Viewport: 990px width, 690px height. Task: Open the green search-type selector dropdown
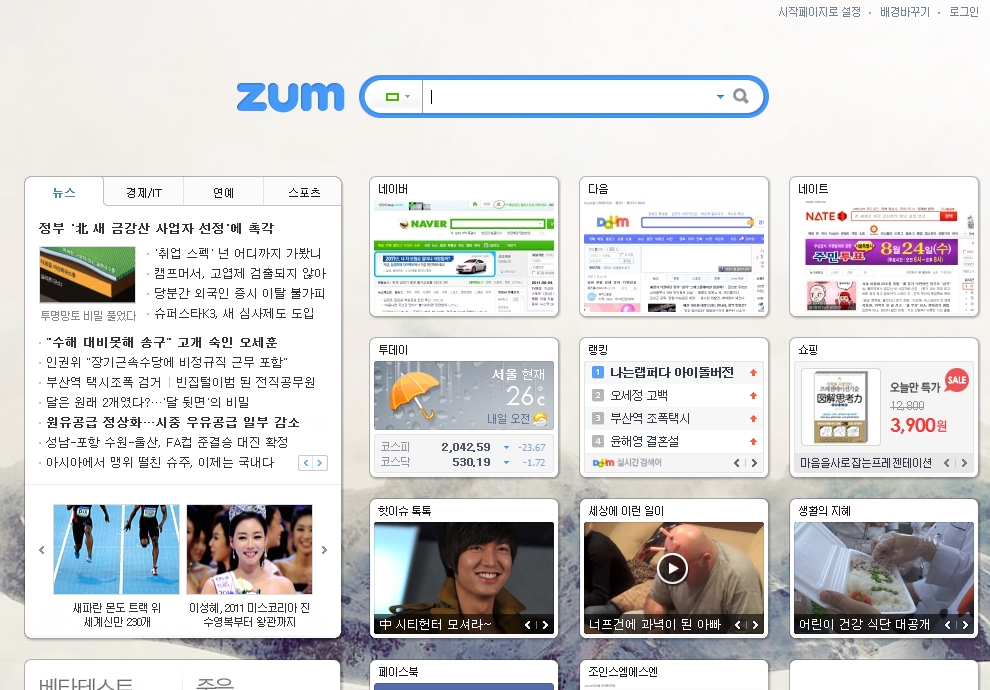(x=398, y=97)
